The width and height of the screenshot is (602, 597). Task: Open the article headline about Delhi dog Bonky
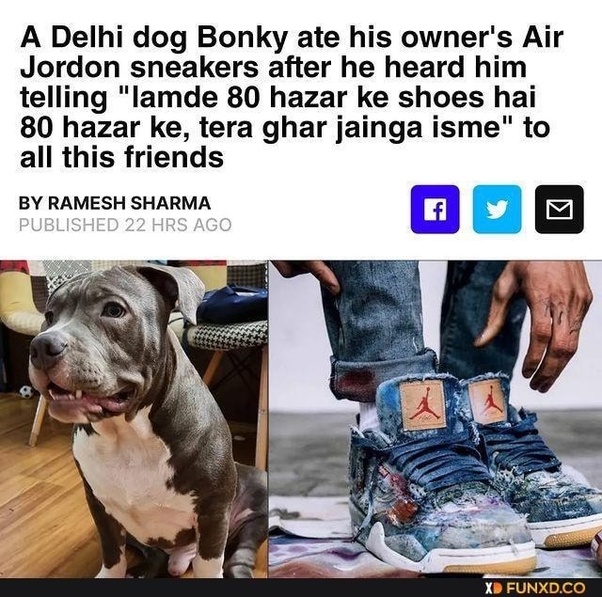(x=292, y=98)
